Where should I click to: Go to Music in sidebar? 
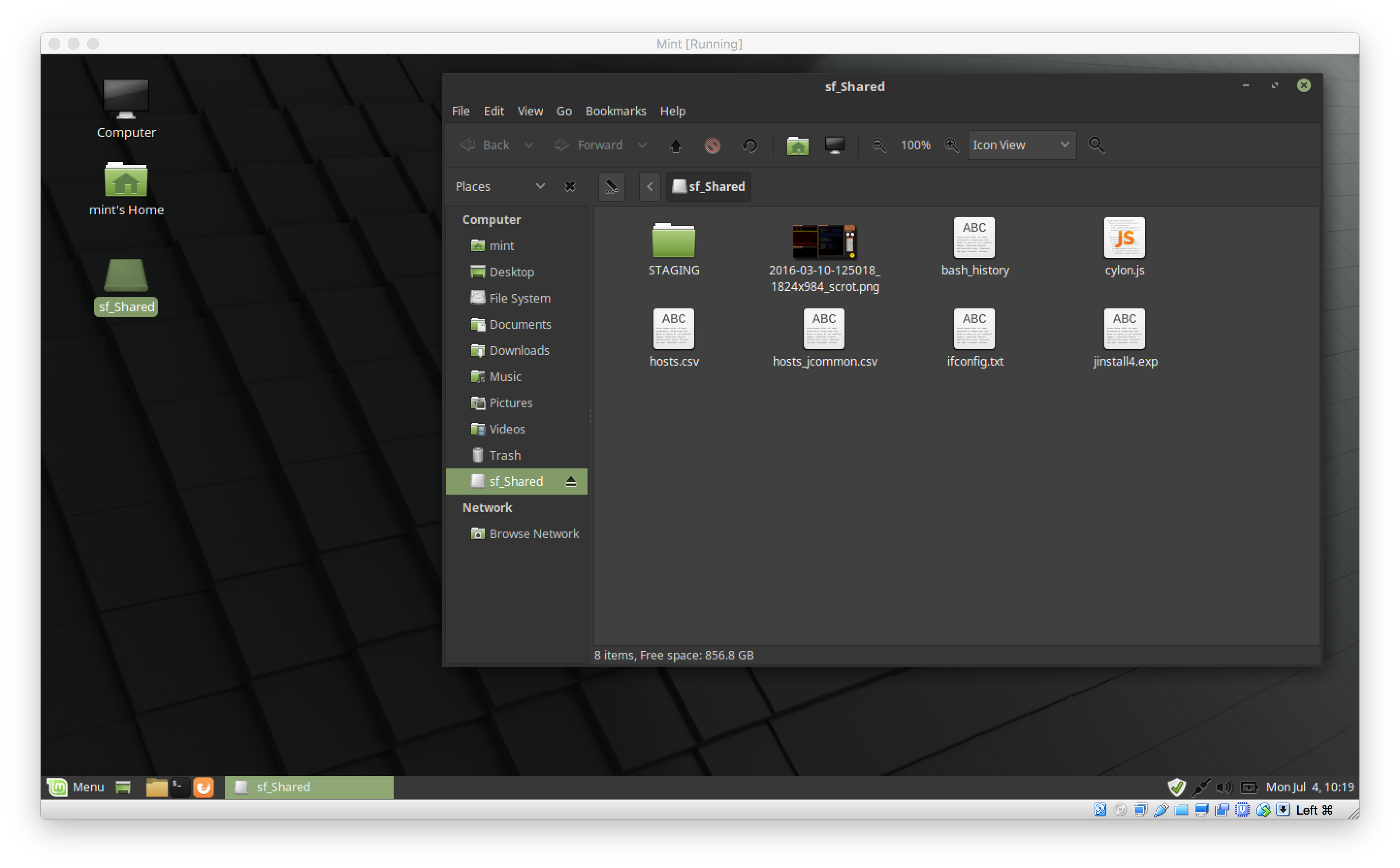(516, 377)
